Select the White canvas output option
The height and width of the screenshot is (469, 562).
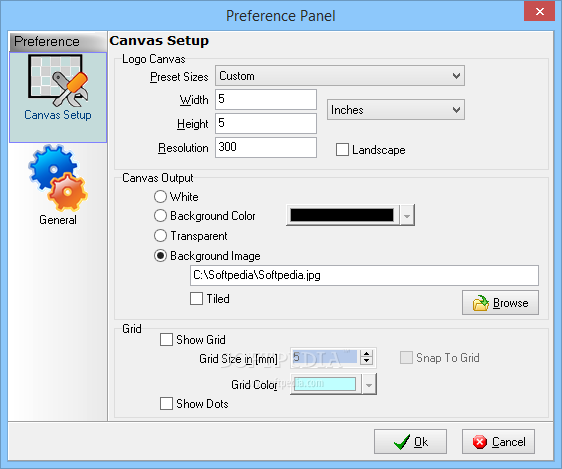pyautogui.click(x=160, y=196)
